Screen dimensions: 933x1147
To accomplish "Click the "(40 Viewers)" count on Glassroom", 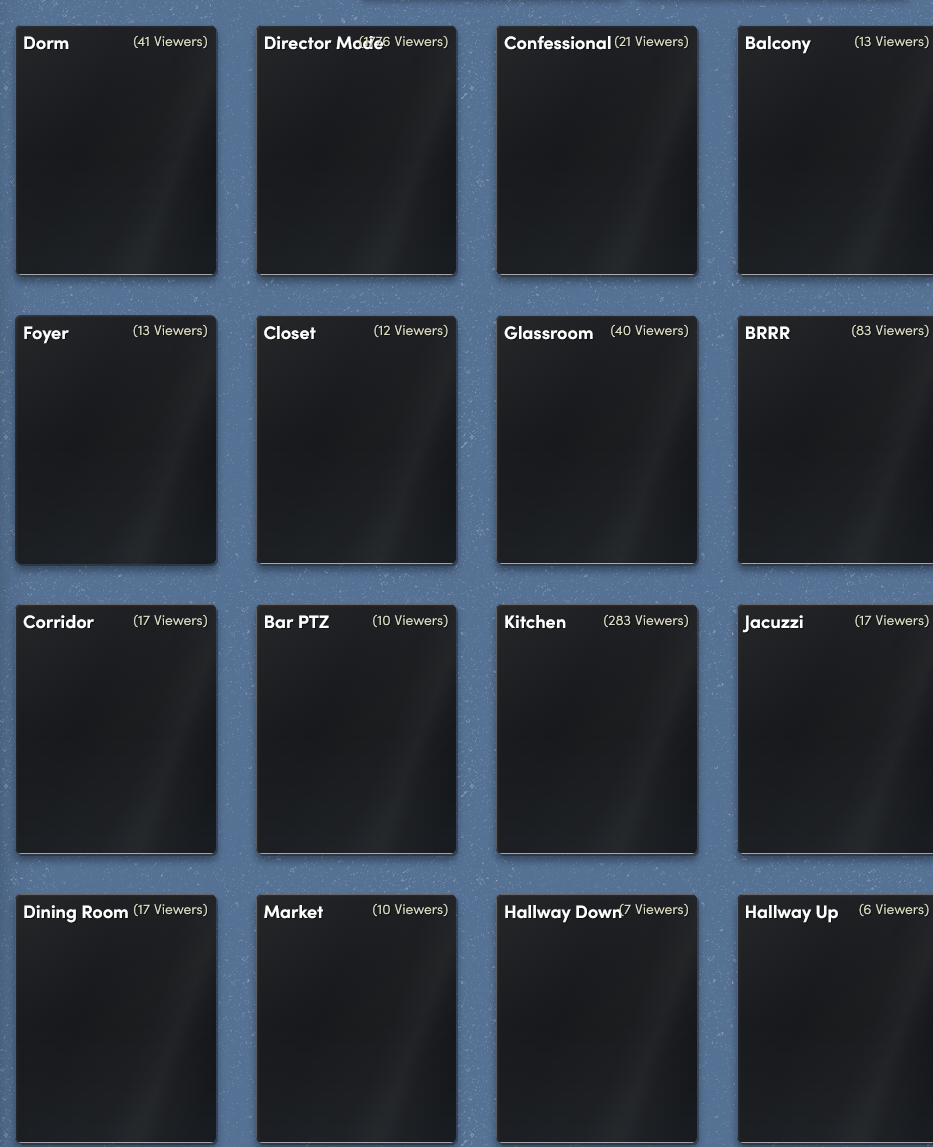I will coord(649,331).
